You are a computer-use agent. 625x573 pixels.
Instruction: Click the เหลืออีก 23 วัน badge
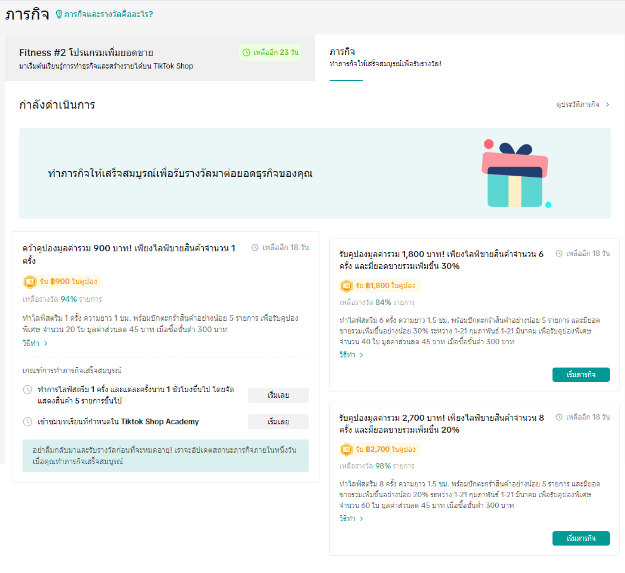(270, 52)
